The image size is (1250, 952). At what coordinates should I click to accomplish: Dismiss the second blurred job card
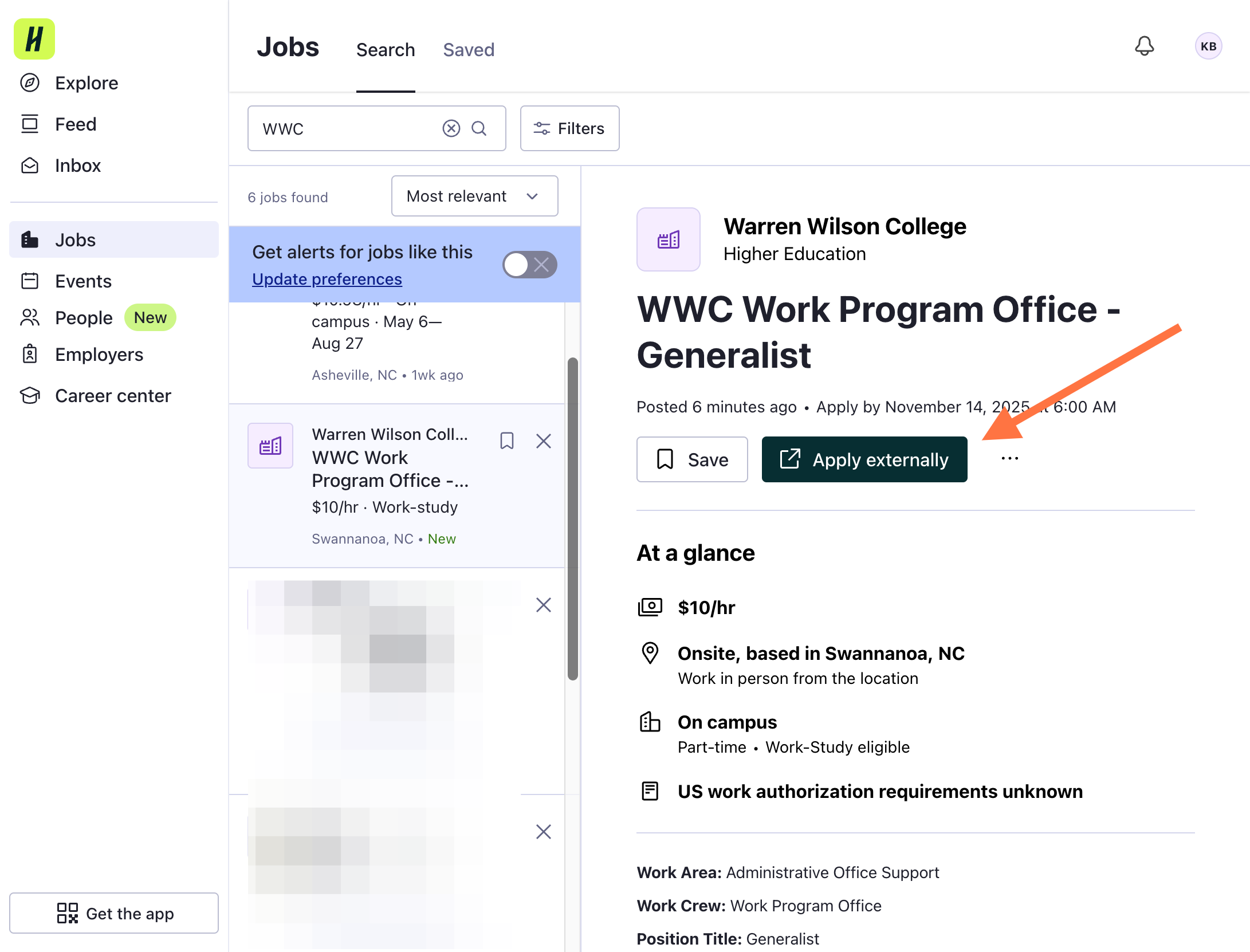[x=544, y=832]
